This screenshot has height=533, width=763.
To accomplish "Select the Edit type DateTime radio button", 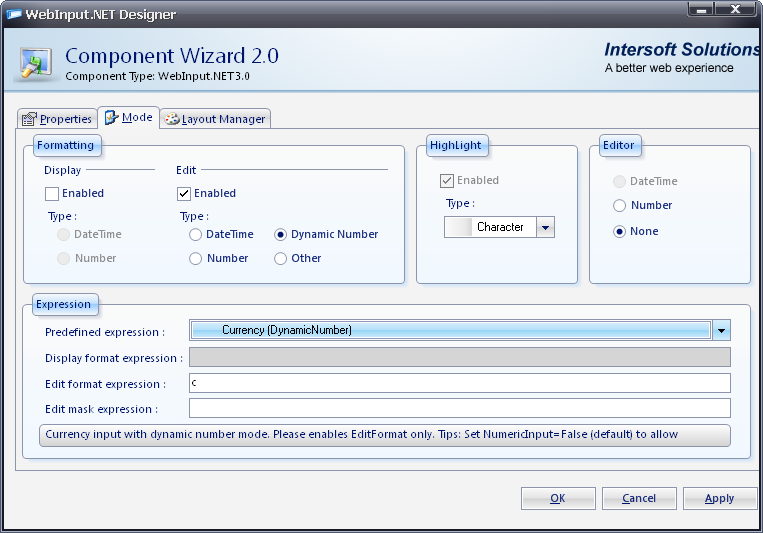I will [195, 235].
